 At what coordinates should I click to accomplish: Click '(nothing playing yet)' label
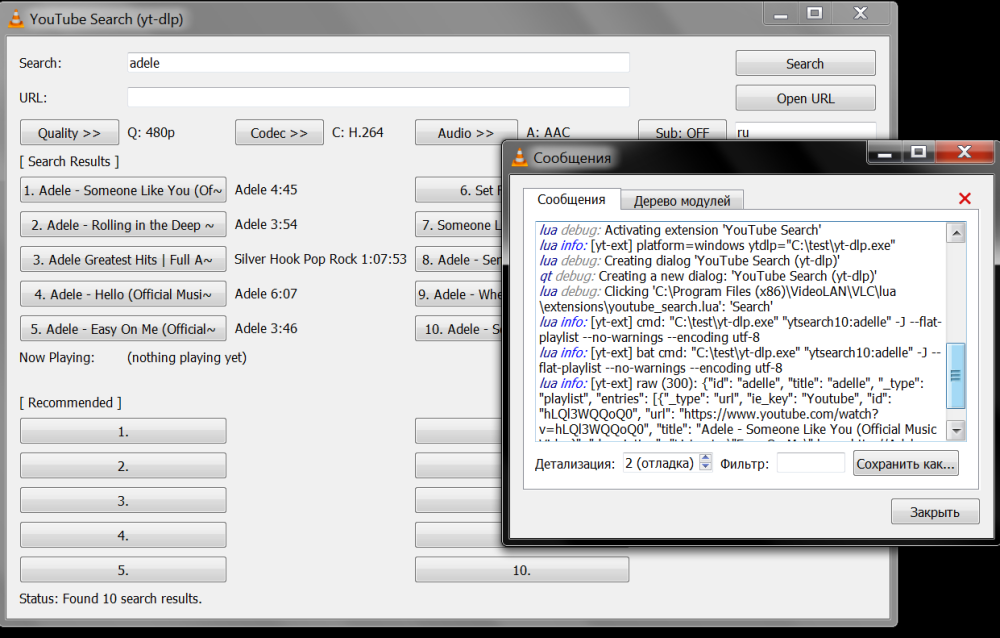click(187, 357)
